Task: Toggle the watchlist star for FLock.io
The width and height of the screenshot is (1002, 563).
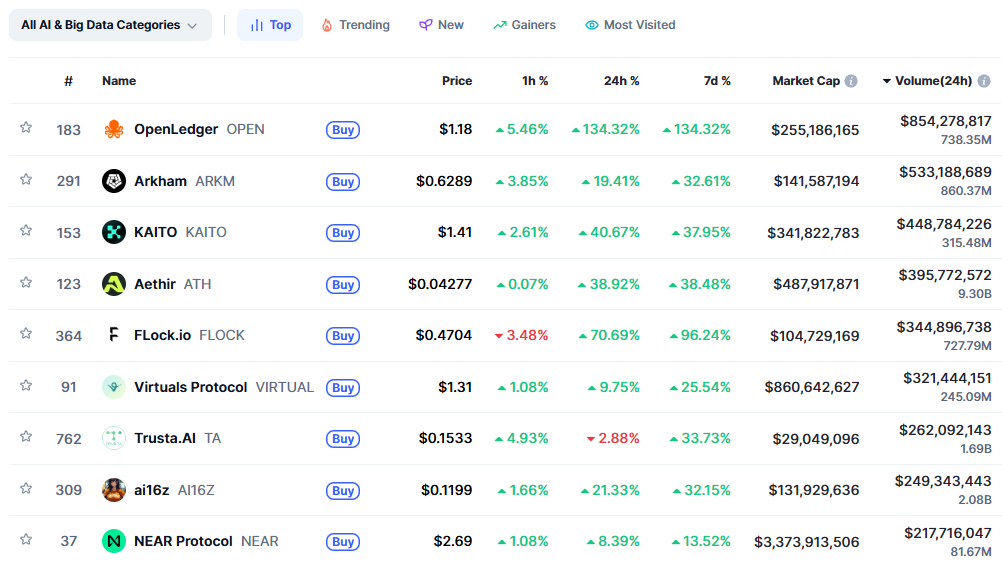Action: [26, 333]
